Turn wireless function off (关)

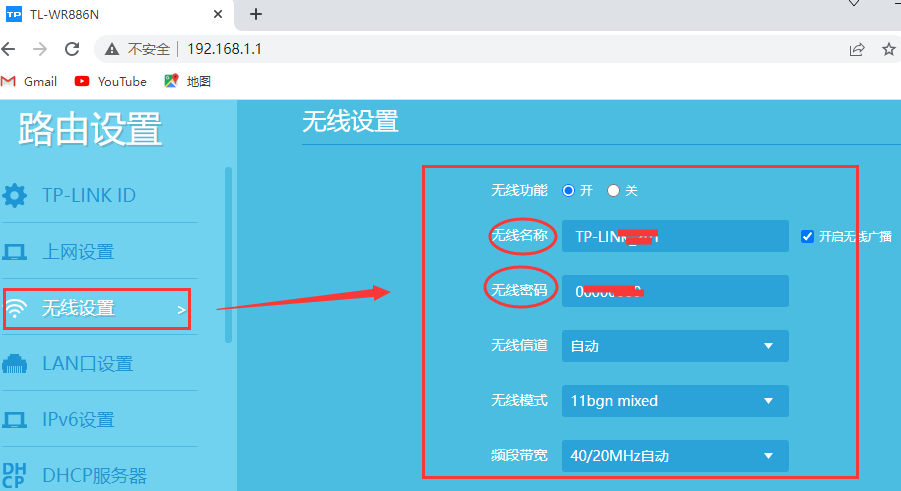(x=613, y=190)
